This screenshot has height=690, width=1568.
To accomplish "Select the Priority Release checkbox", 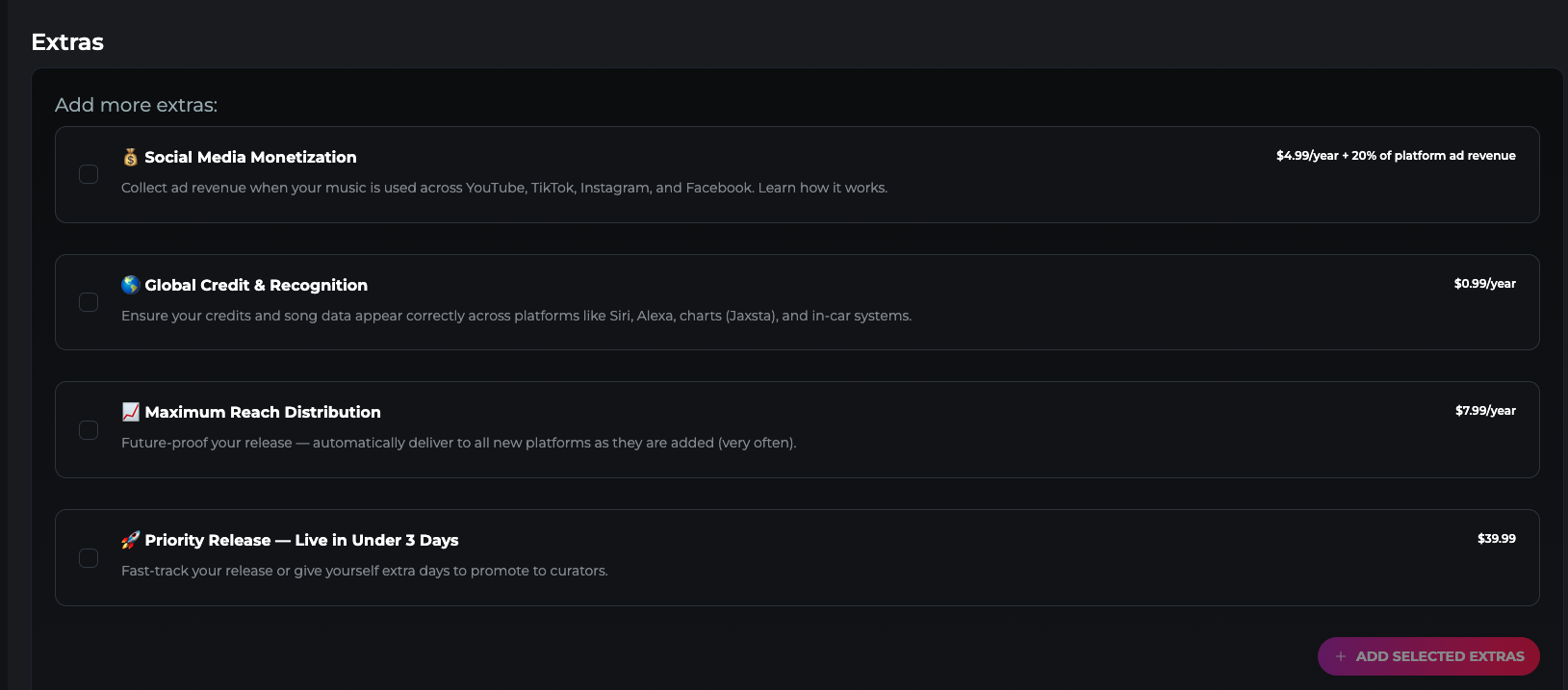I will [x=89, y=558].
